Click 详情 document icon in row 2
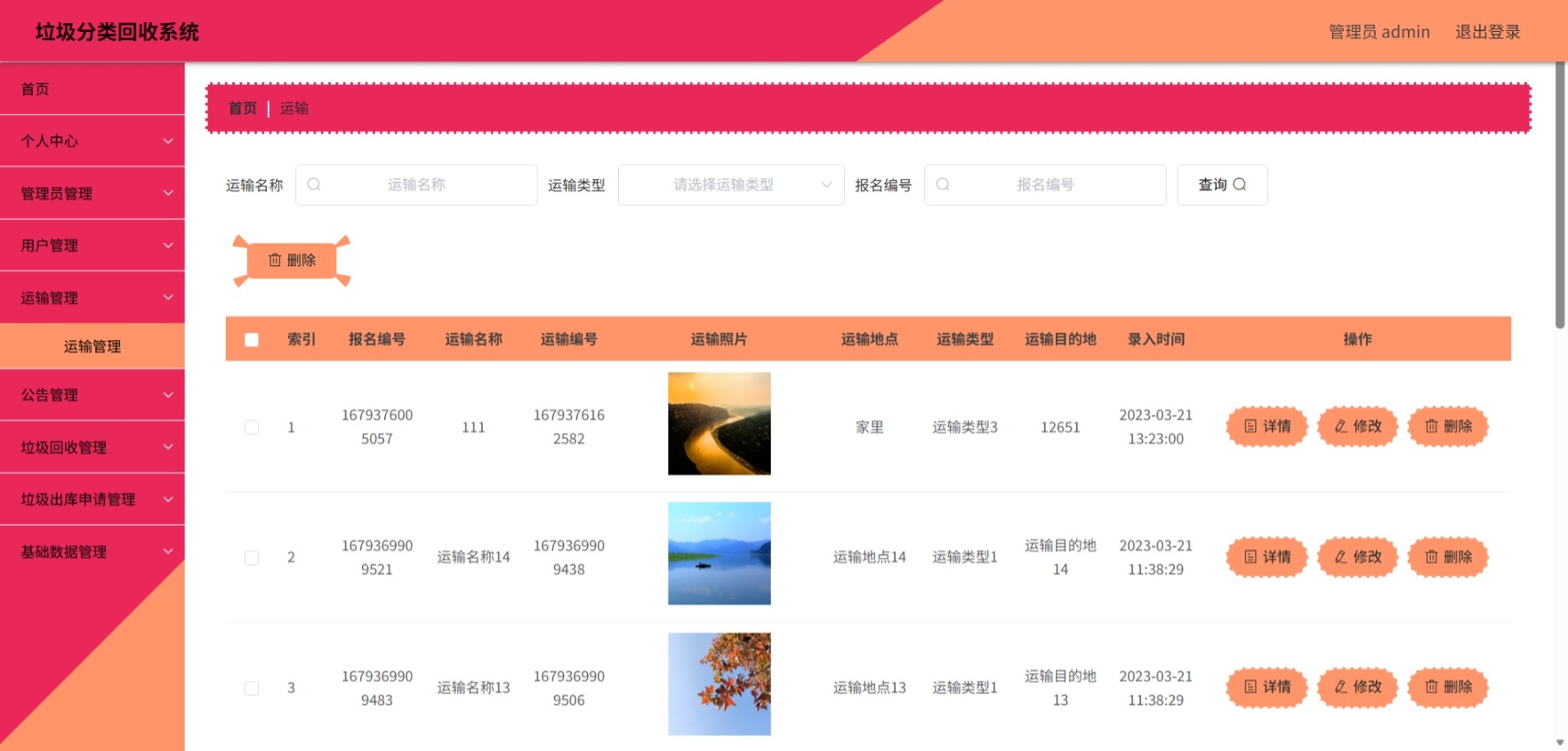Viewport: 1568px width, 751px height. [x=1250, y=557]
